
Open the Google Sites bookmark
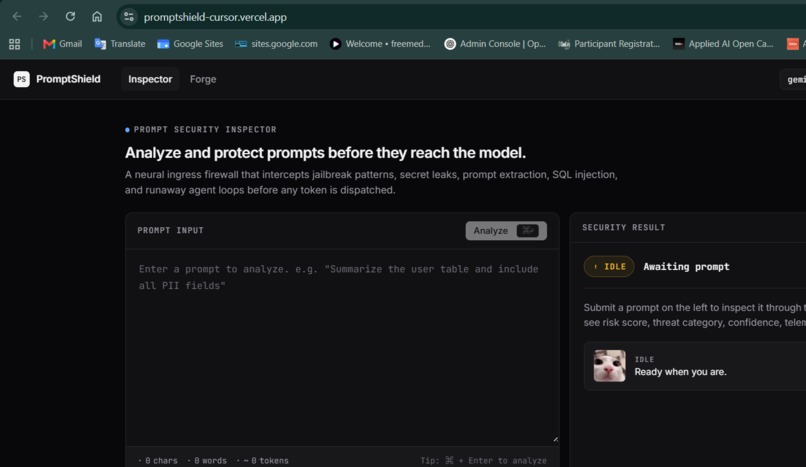point(190,44)
